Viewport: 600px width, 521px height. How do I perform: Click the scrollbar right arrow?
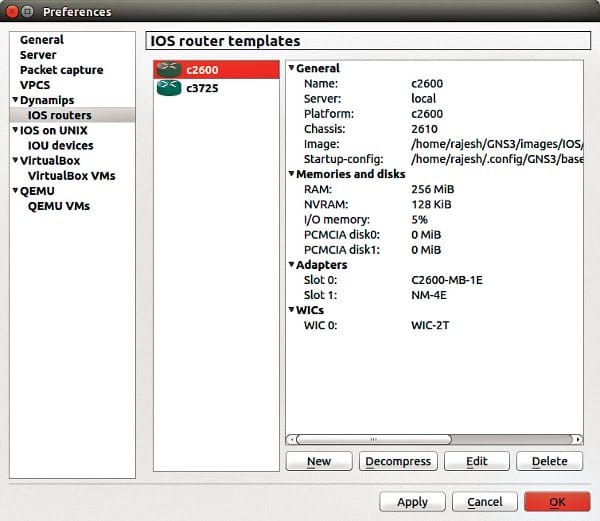click(577, 440)
